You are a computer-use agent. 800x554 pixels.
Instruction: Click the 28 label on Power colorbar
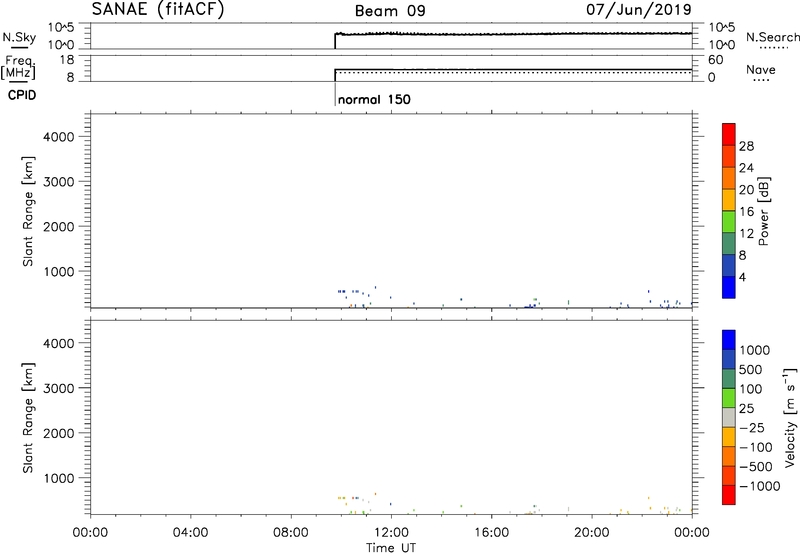point(746,146)
